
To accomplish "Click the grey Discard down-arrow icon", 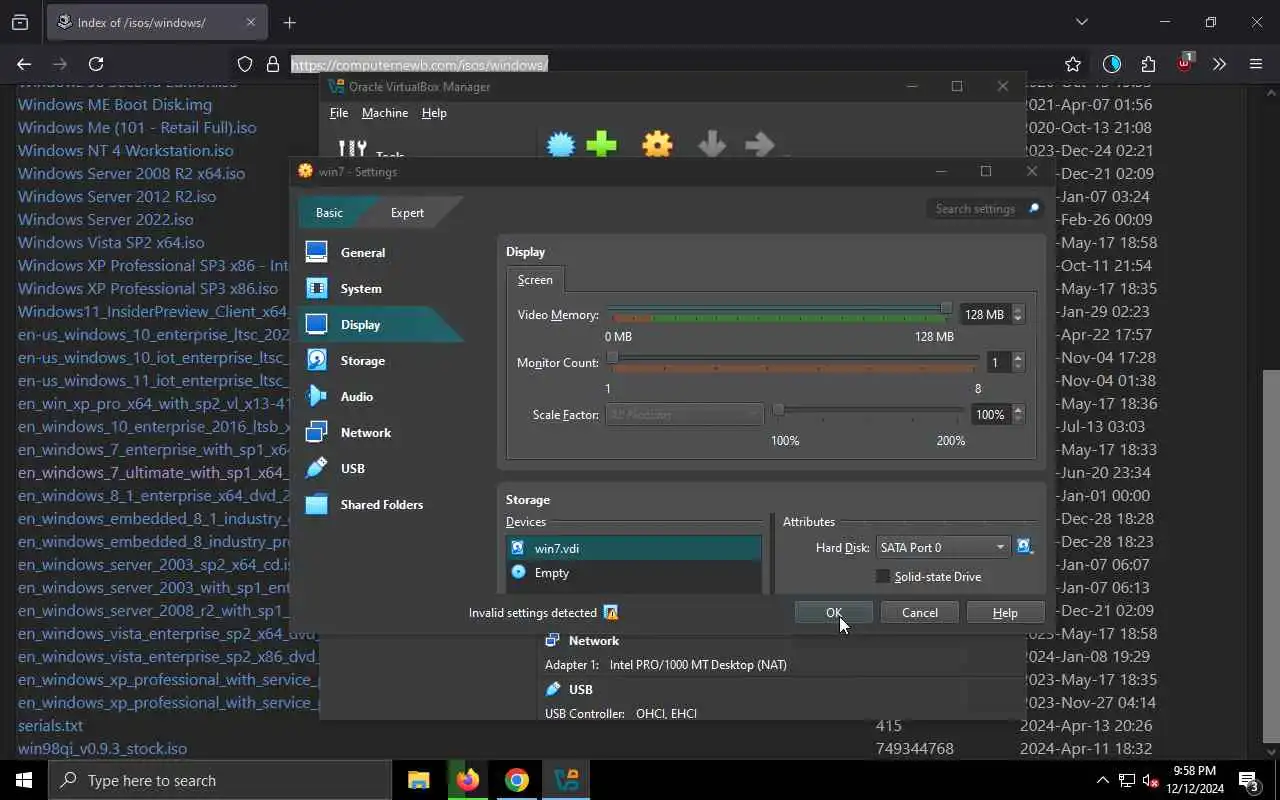I will click(712, 145).
